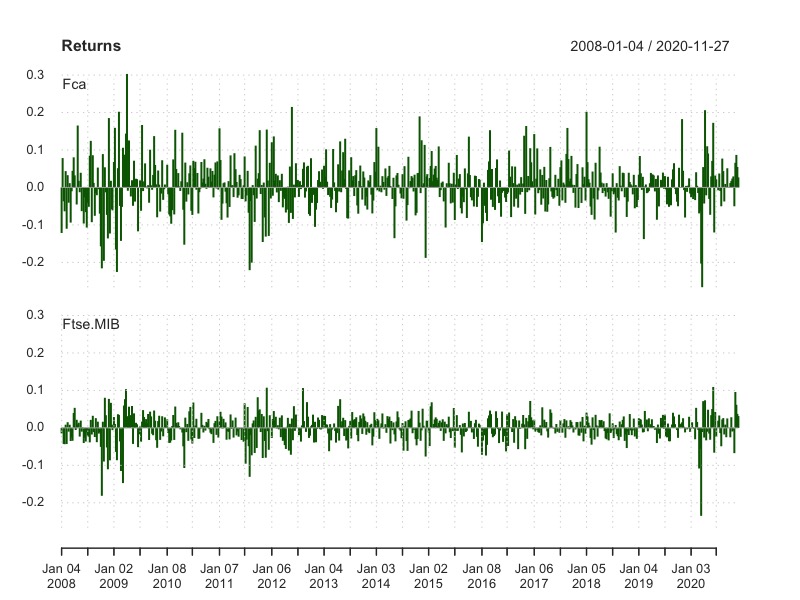Pick the Jan 08 2010 axis label
This screenshot has height=600, width=800.
pos(167,575)
